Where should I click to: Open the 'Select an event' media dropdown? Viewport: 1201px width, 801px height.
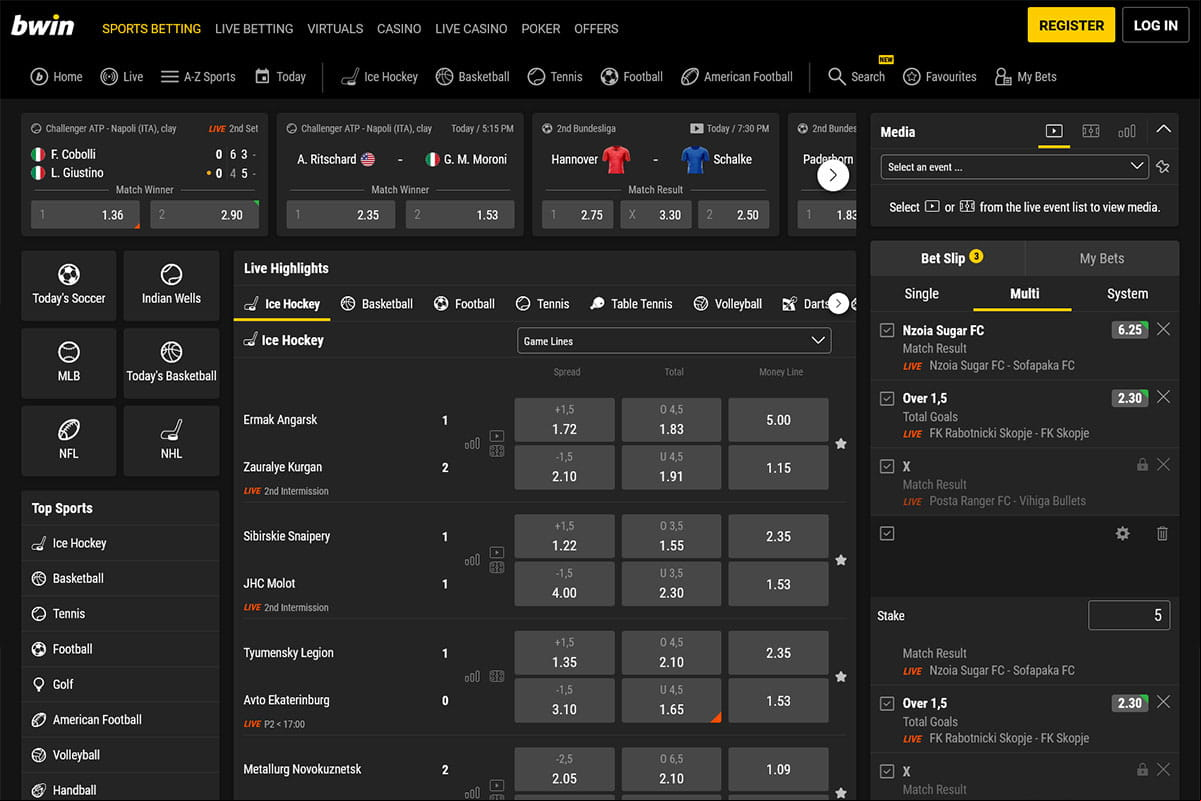pyautogui.click(x=1014, y=167)
